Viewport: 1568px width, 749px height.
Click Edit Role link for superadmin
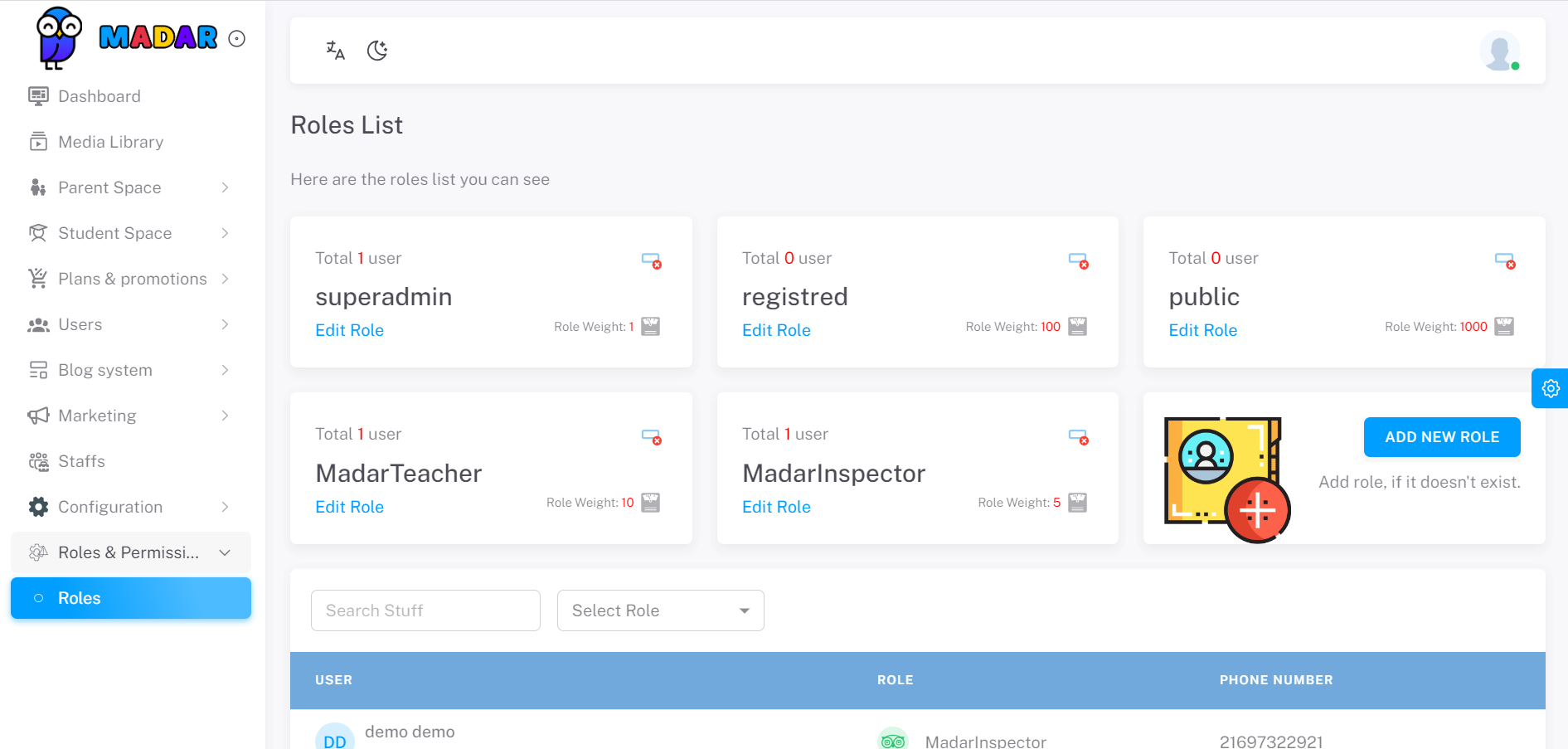[x=349, y=330]
